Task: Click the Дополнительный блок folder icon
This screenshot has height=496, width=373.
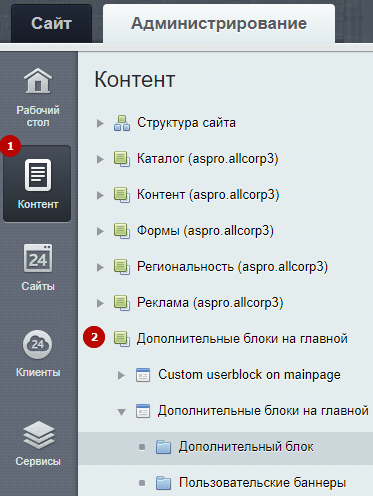Action: (164, 447)
